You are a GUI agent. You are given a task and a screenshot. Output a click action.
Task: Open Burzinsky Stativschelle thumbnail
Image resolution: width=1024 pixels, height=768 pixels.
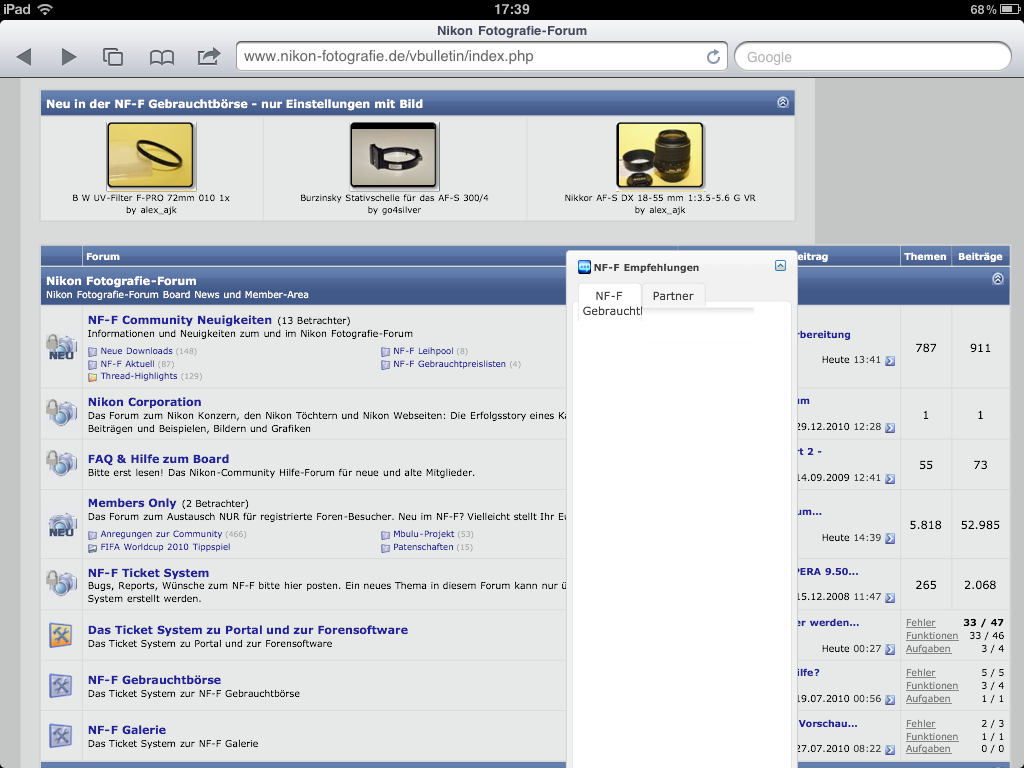394,155
